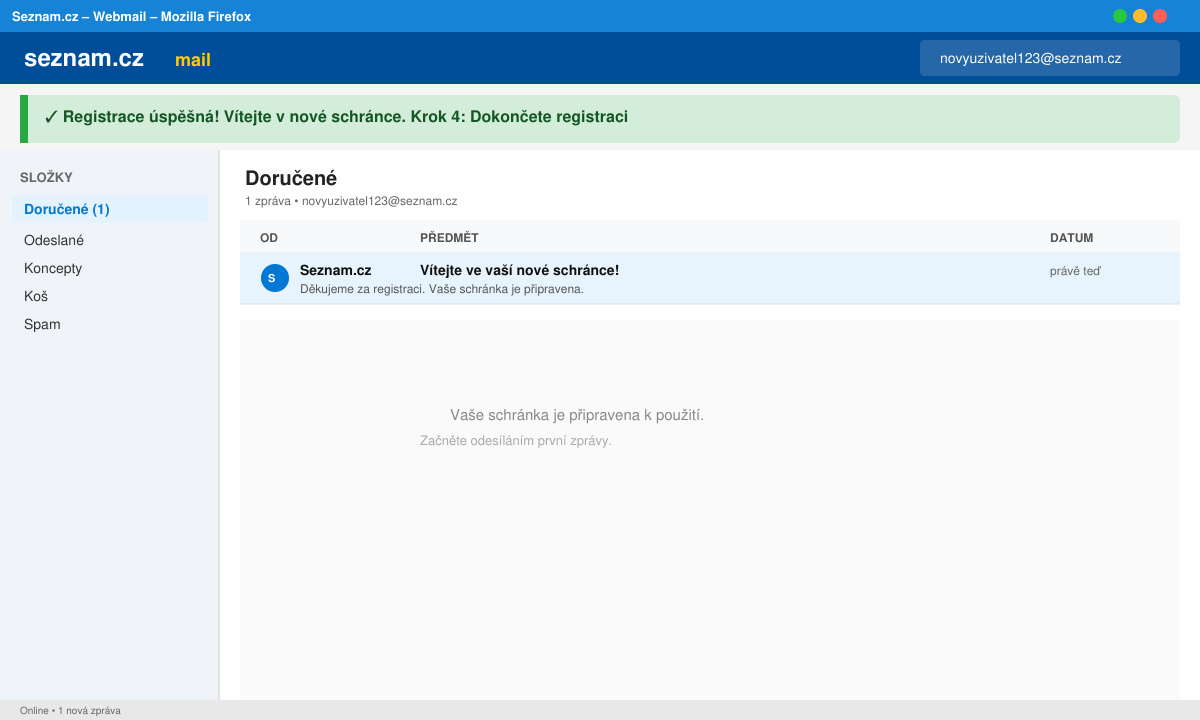Close the window with red button
Screen dimensions: 1200x720
[1160, 16]
